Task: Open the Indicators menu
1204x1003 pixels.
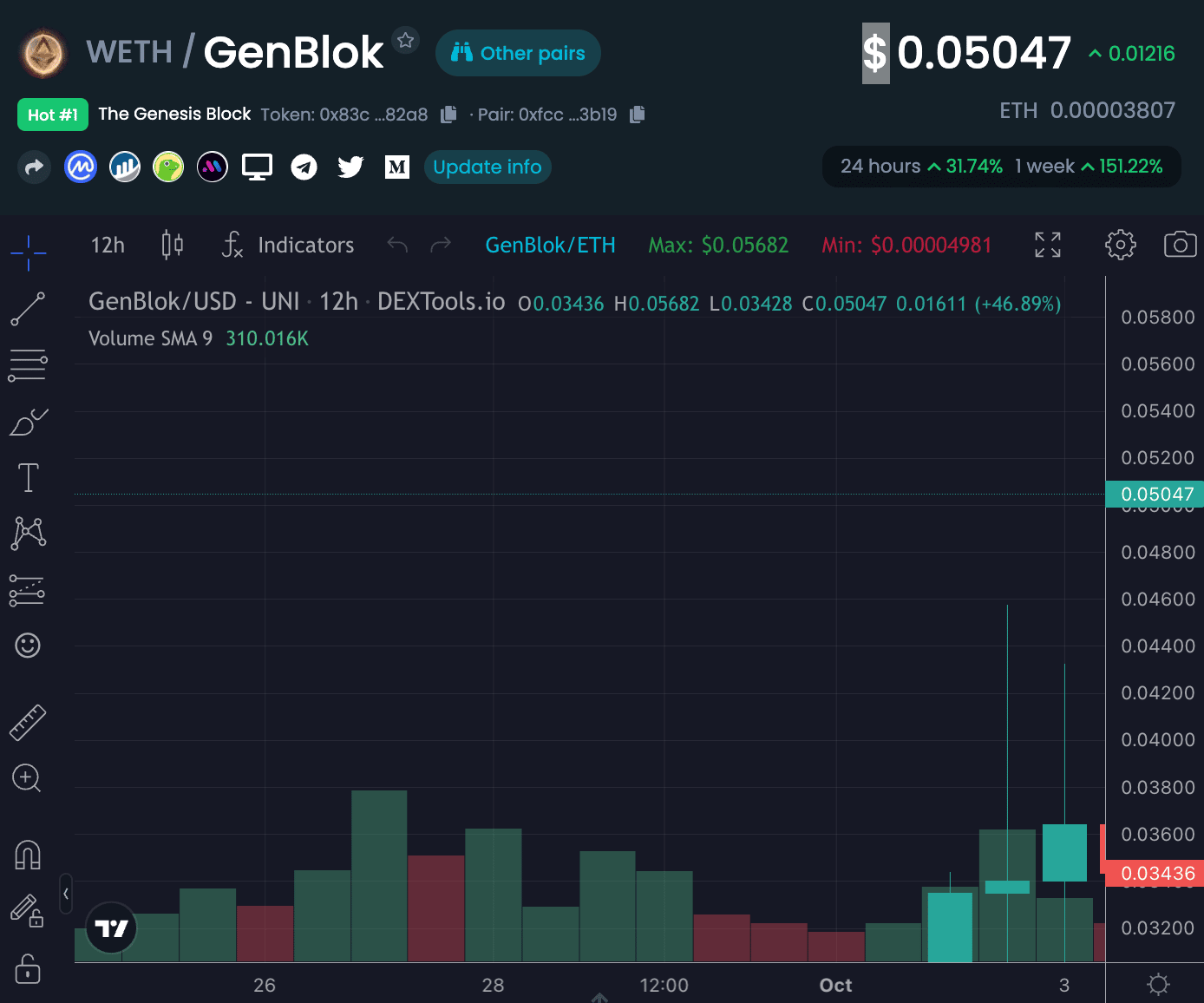Action: tap(289, 246)
